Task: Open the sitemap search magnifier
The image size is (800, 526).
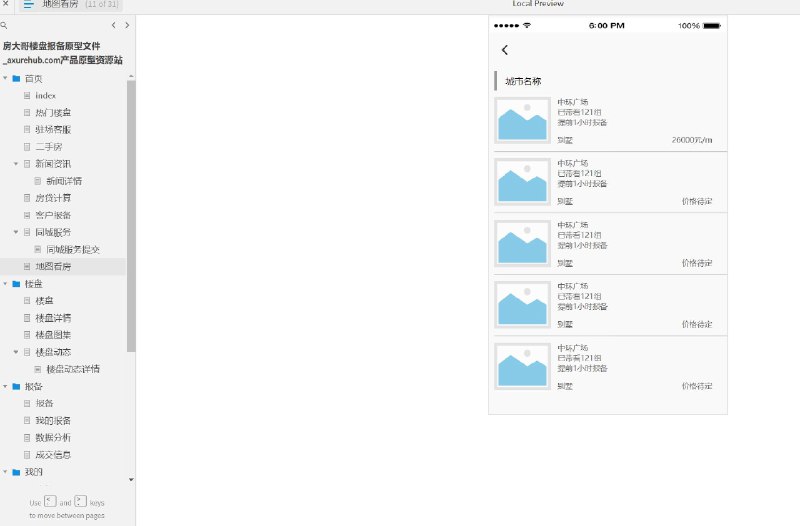Action: point(4,25)
